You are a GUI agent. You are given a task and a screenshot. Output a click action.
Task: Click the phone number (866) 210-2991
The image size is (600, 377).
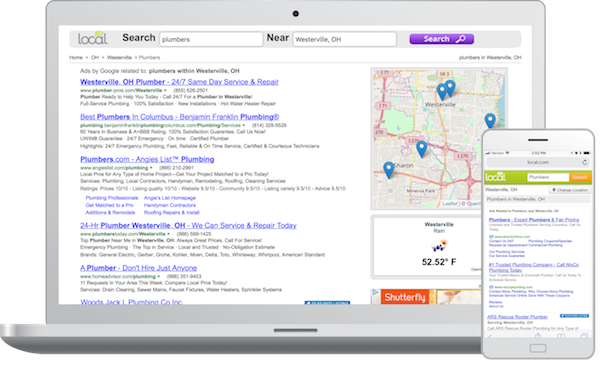[x=176, y=168]
